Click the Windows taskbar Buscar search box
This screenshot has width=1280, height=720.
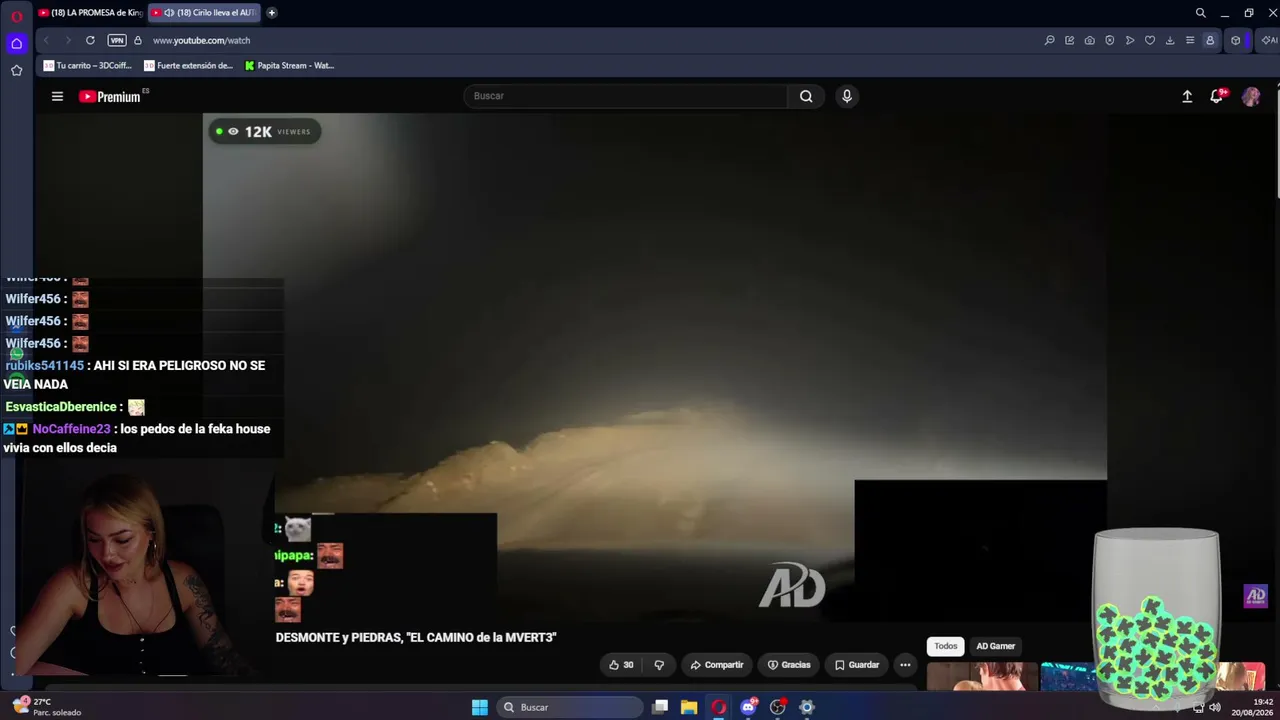click(x=570, y=707)
